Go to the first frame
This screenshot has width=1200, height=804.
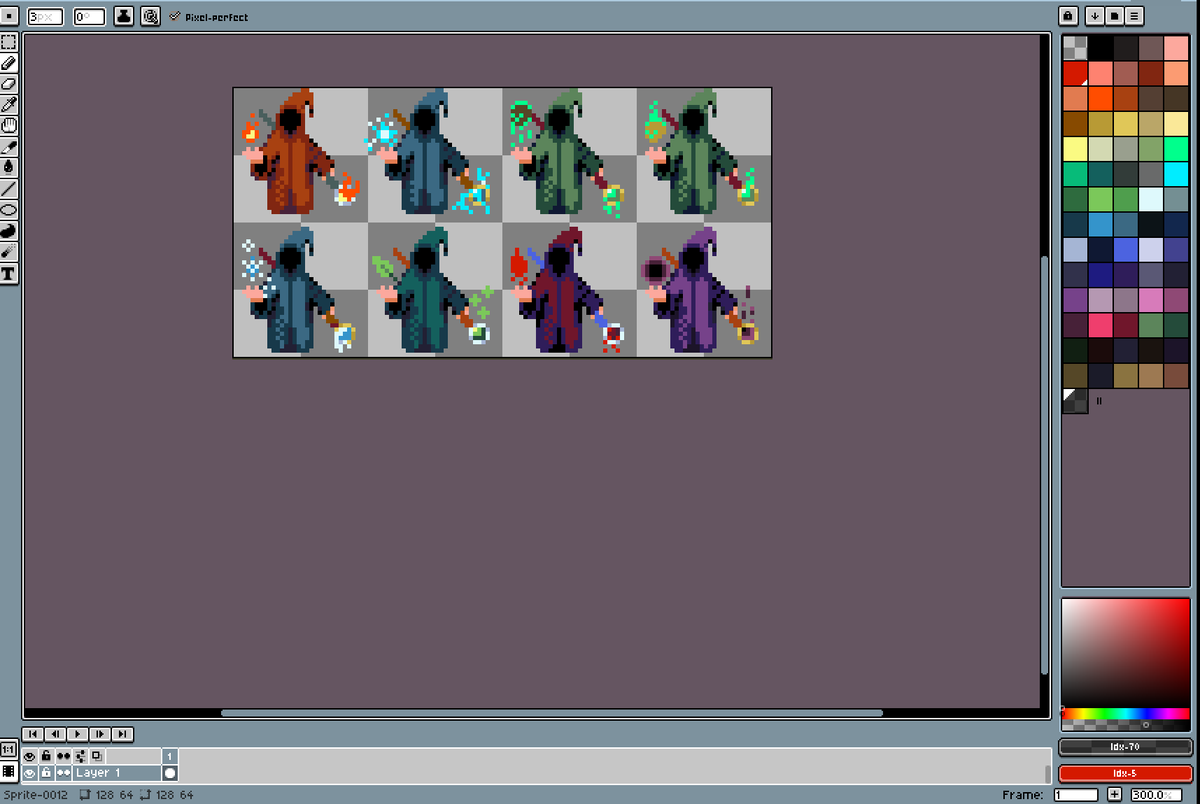coord(33,734)
